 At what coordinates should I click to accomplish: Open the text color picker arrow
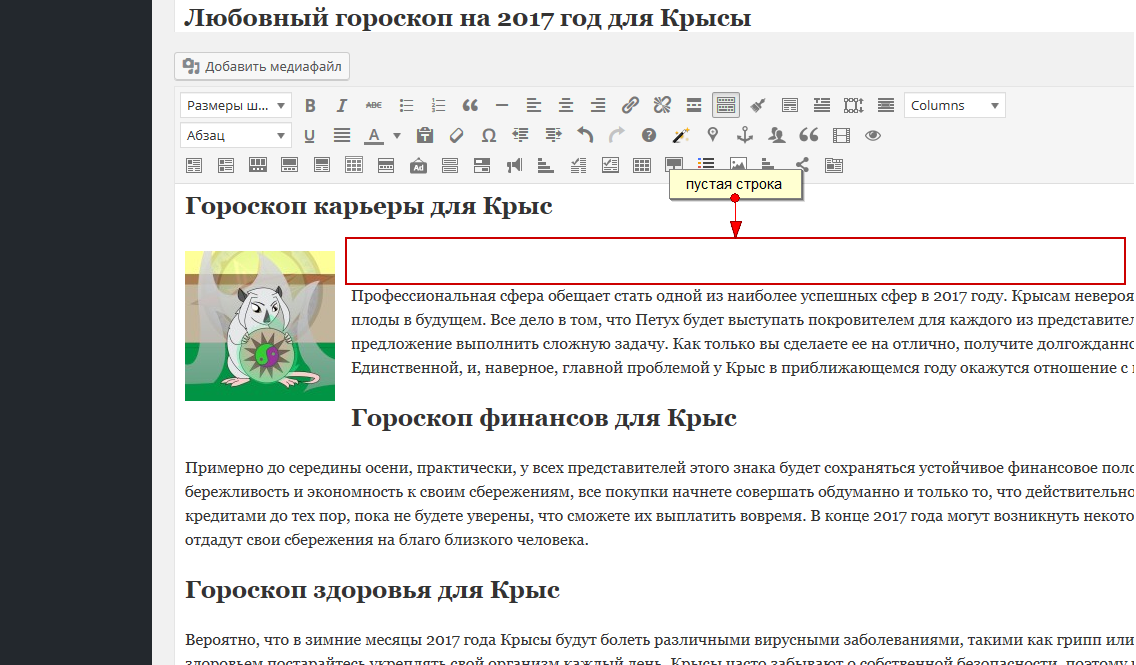(397, 135)
